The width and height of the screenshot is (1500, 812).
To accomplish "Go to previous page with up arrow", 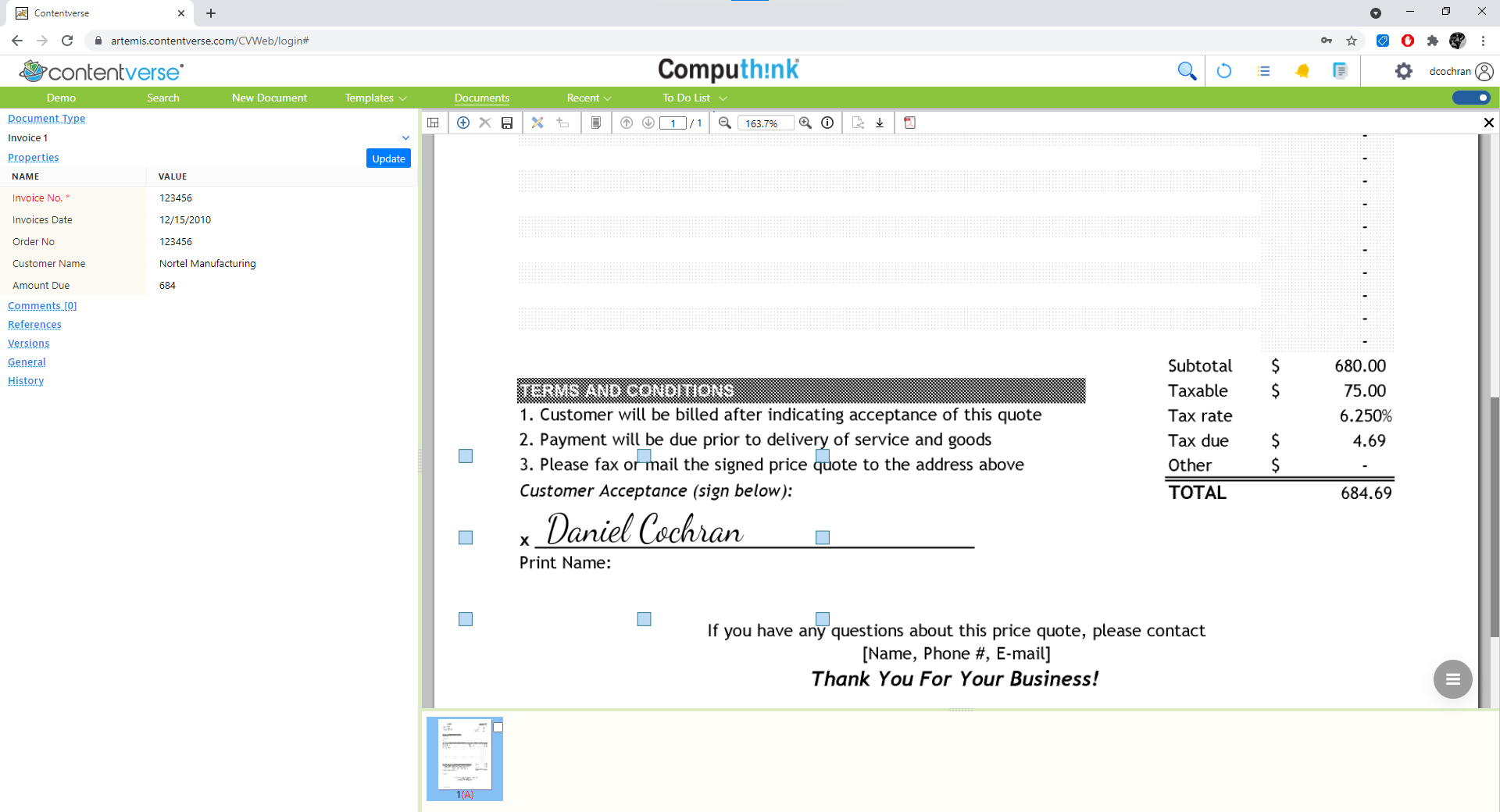I will tap(627, 123).
